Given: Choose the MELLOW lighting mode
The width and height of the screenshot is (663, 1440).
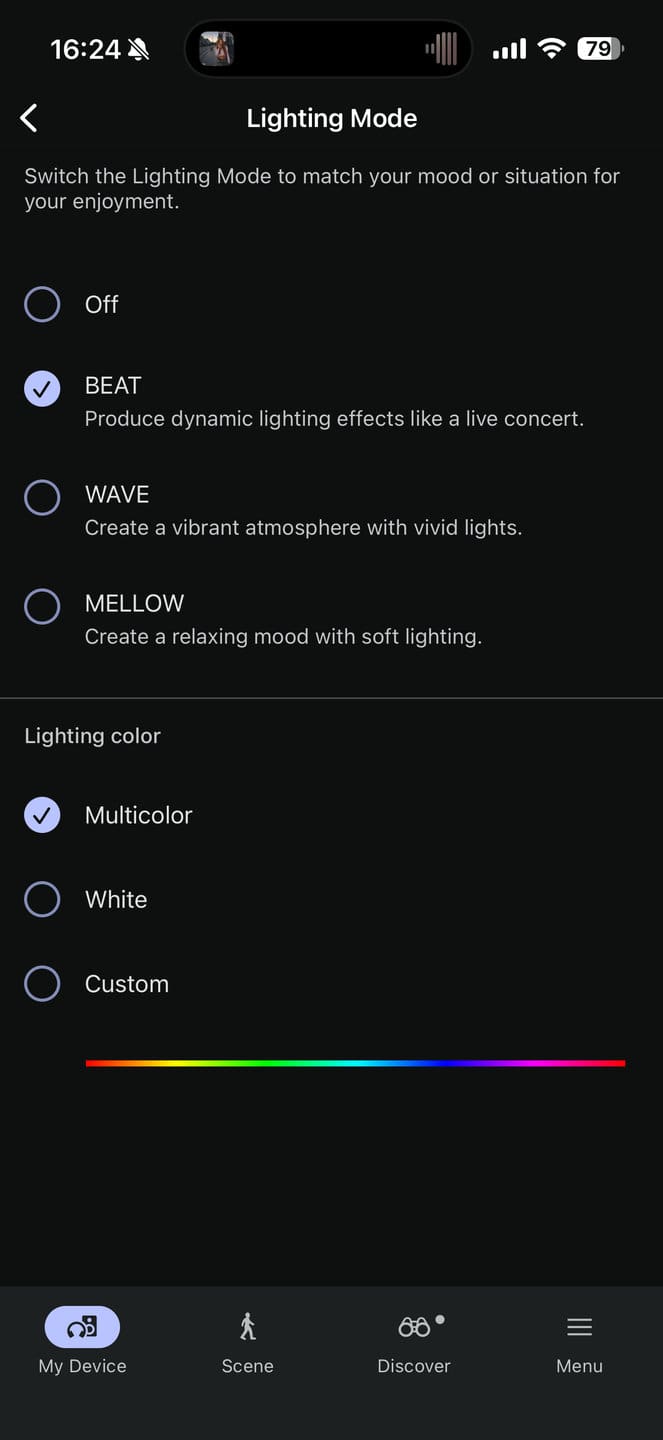Looking at the screenshot, I should tap(42, 606).
